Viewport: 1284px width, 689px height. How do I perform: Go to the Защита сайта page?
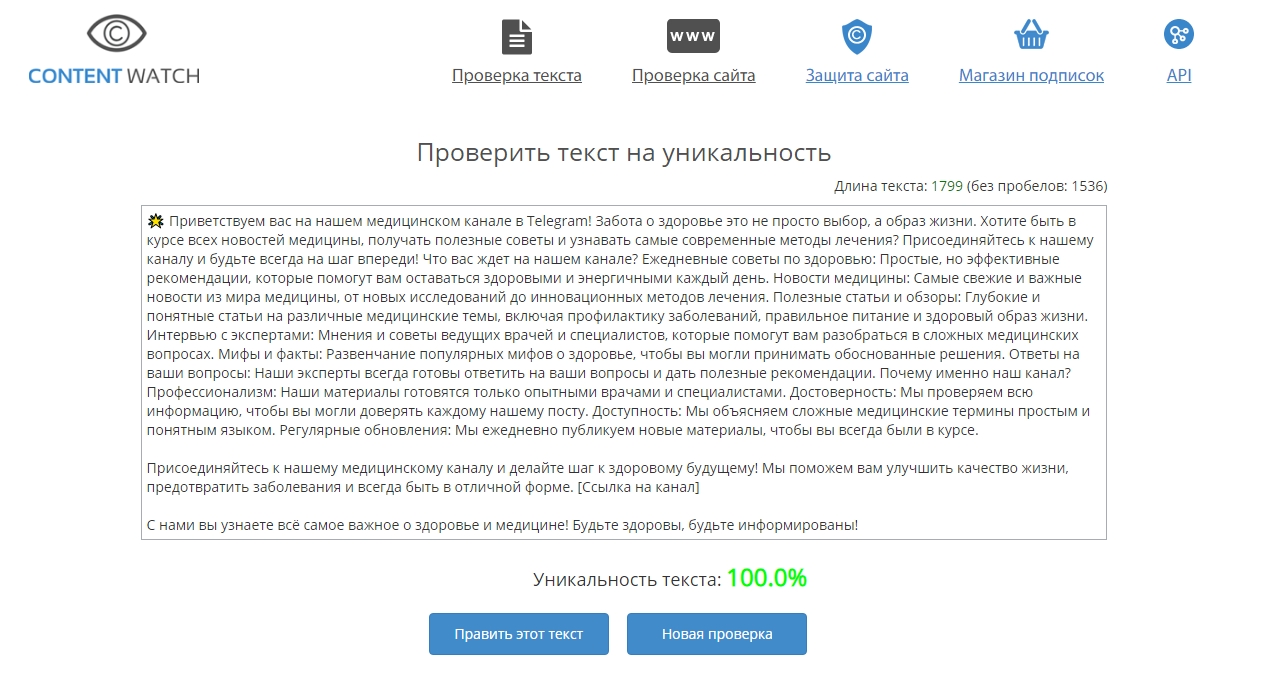[x=857, y=76]
